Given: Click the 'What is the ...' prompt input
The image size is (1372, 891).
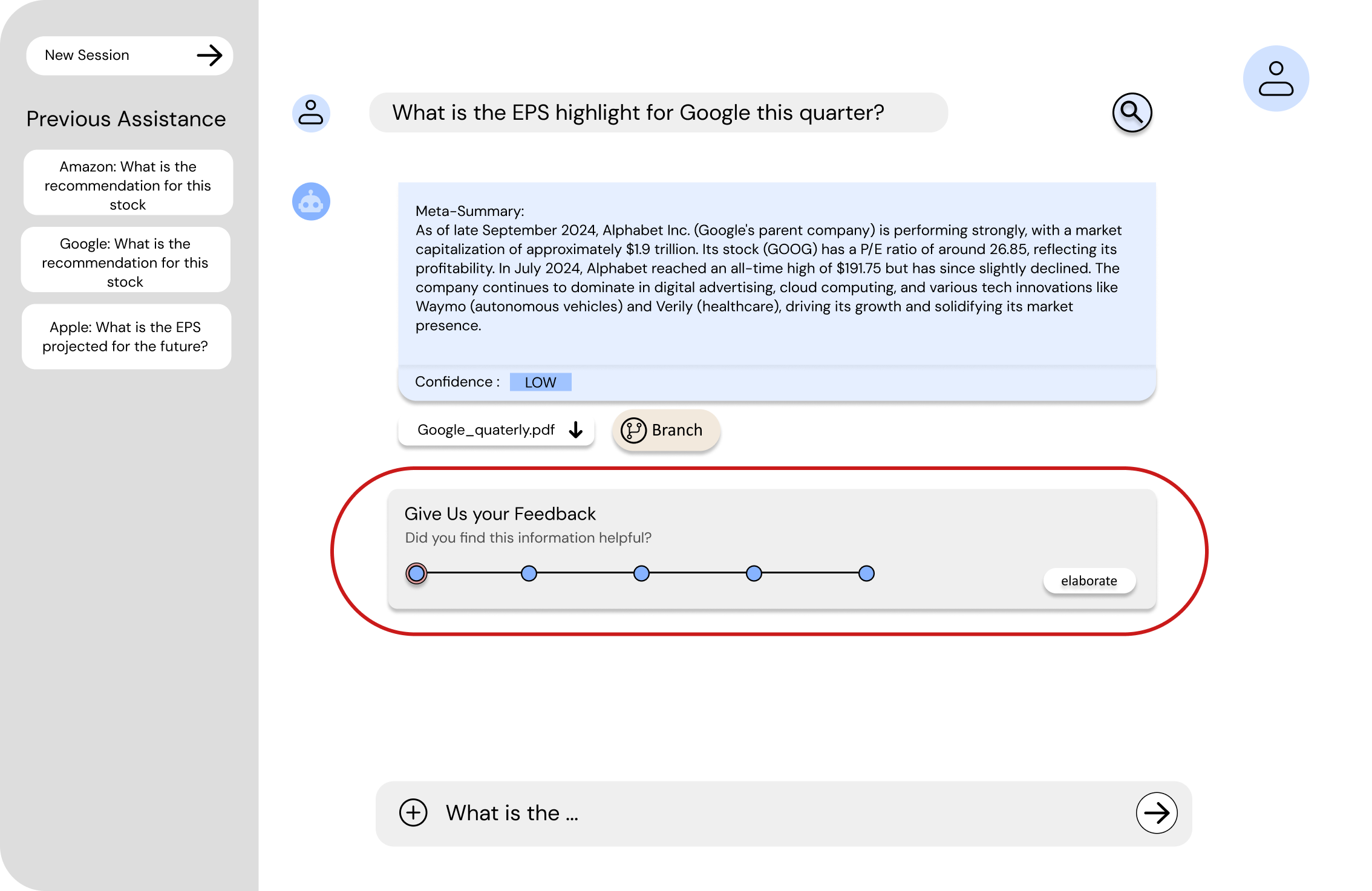Looking at the screenshot, I should 783,814.
